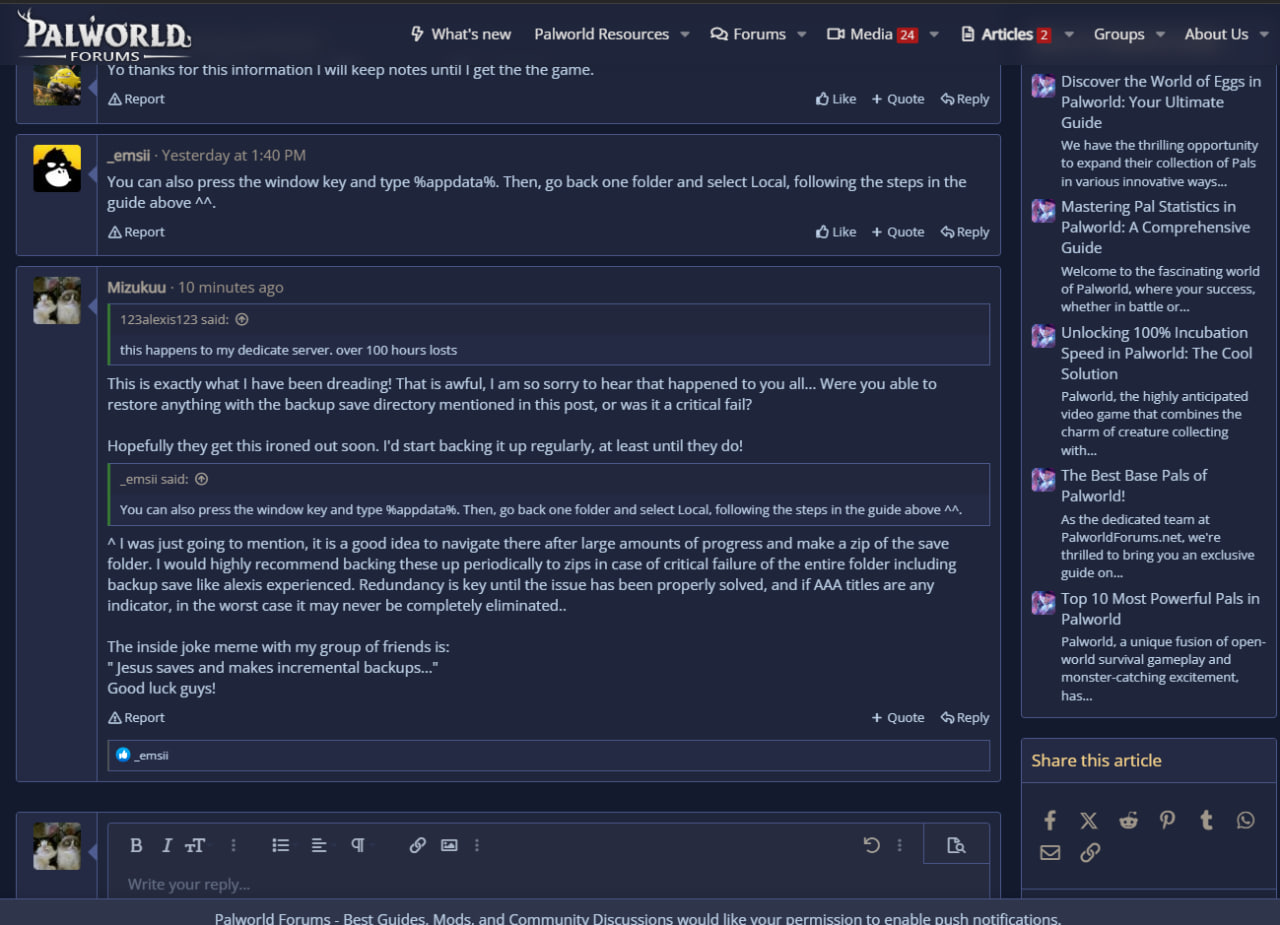Expand the Palworld Resources dropdown arrow
This screenshot has width=1280, height=925.
click(x=685, y=34)
